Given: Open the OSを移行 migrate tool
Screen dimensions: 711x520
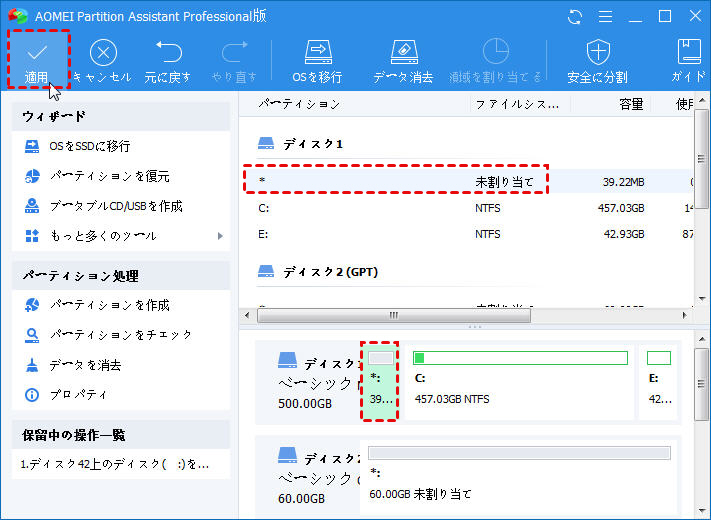Looking at the screenshot, I should (x=317, y=52).
